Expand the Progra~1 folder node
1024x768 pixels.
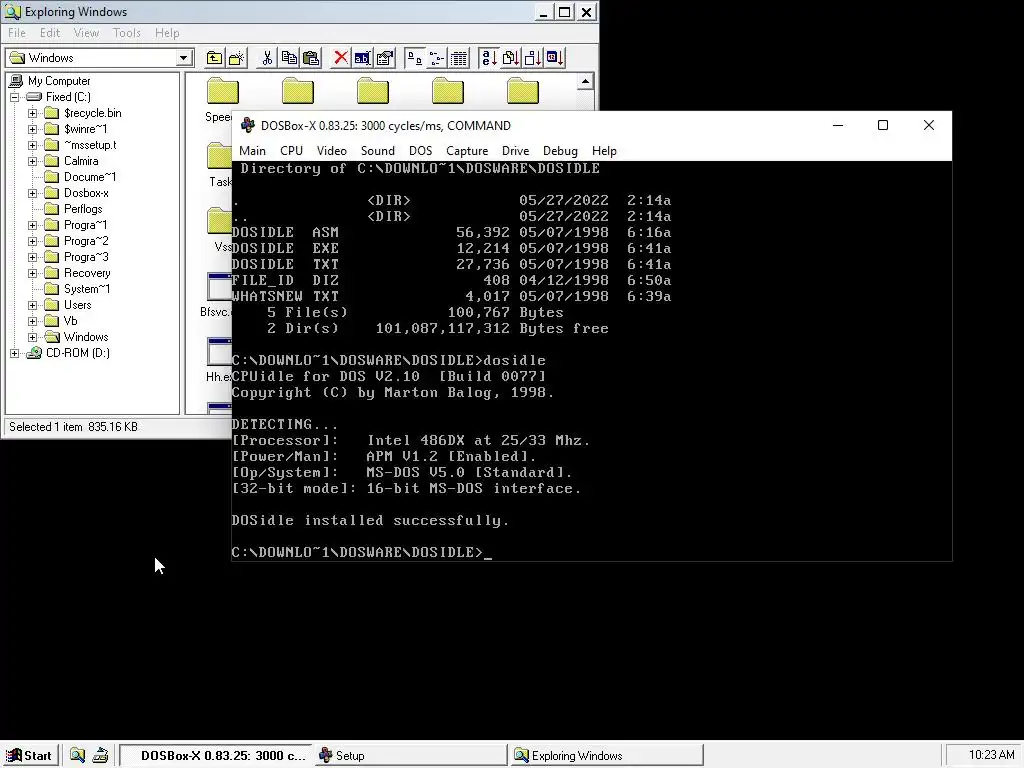(32, 225)
